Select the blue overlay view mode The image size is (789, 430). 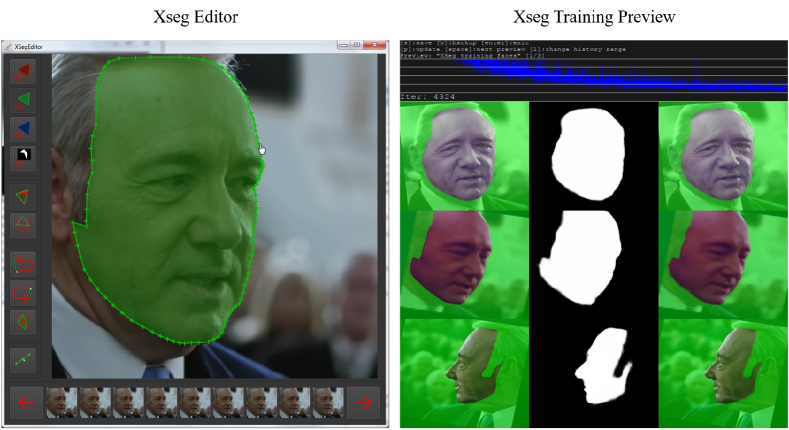[x=23, y=129]
